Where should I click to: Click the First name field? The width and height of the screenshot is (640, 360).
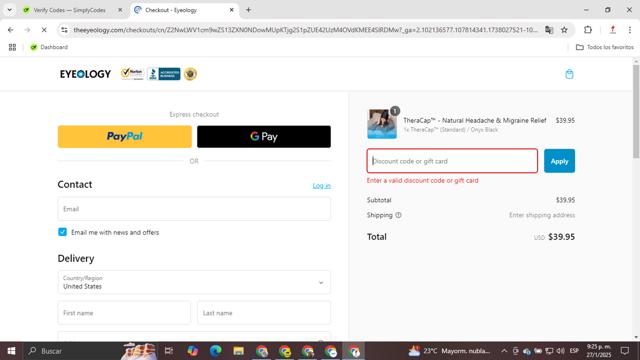pos(124,313)
